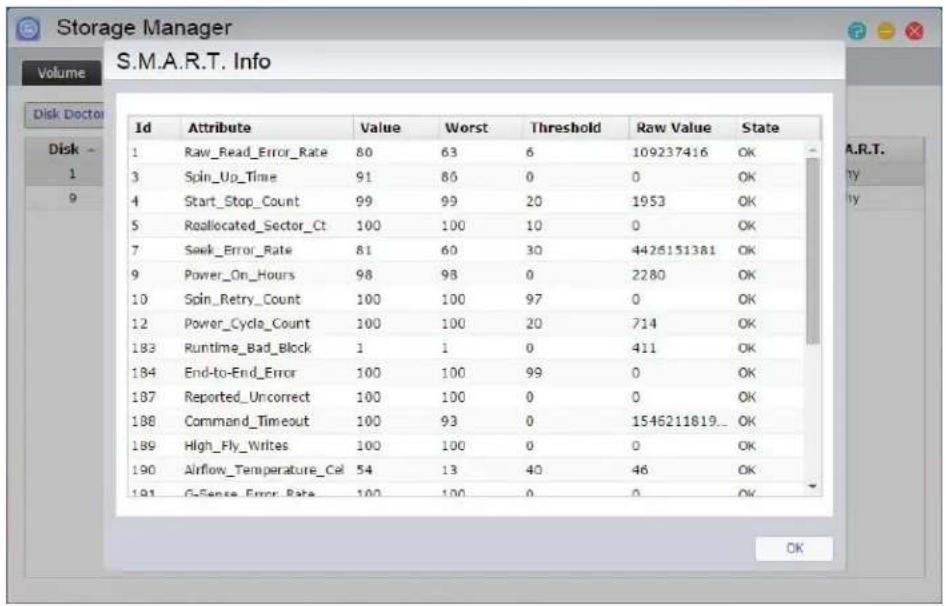Click the Id column header
Screen dimensions: 946x606
click(154, 128)
